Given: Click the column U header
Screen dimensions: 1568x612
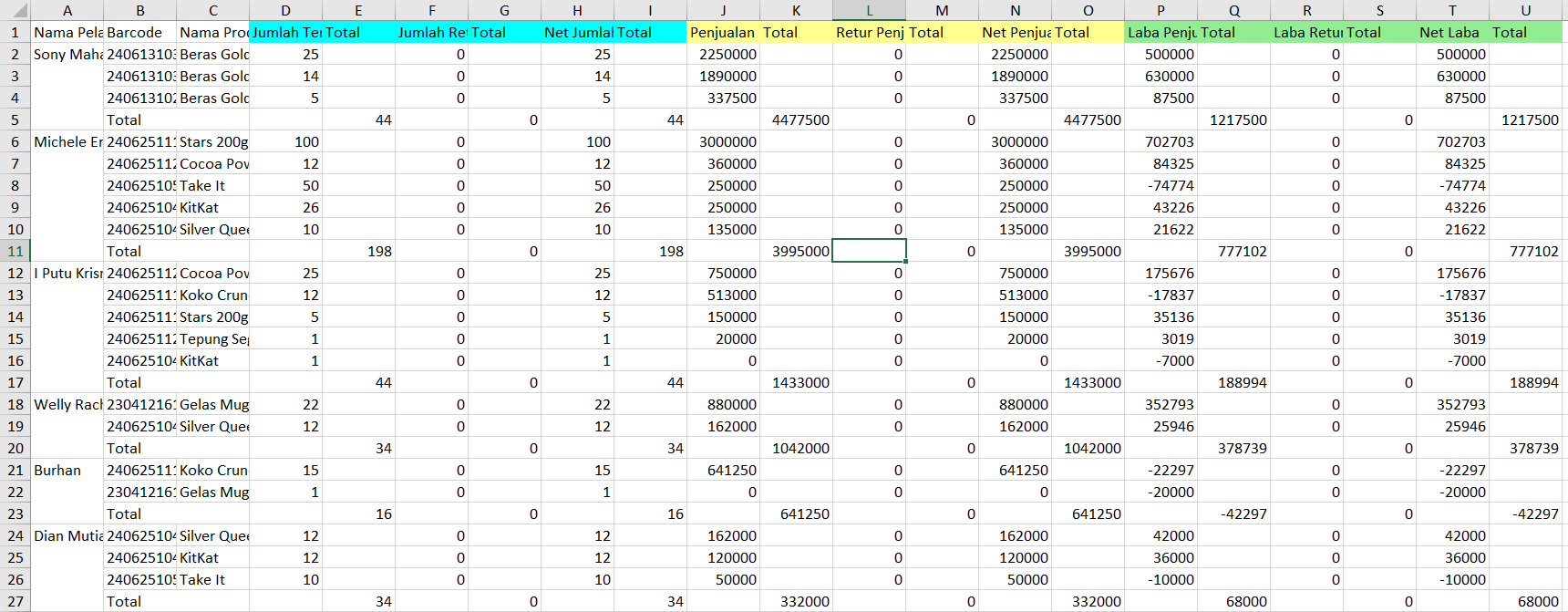Looking at the screenshot, I should click(1525, 11).
